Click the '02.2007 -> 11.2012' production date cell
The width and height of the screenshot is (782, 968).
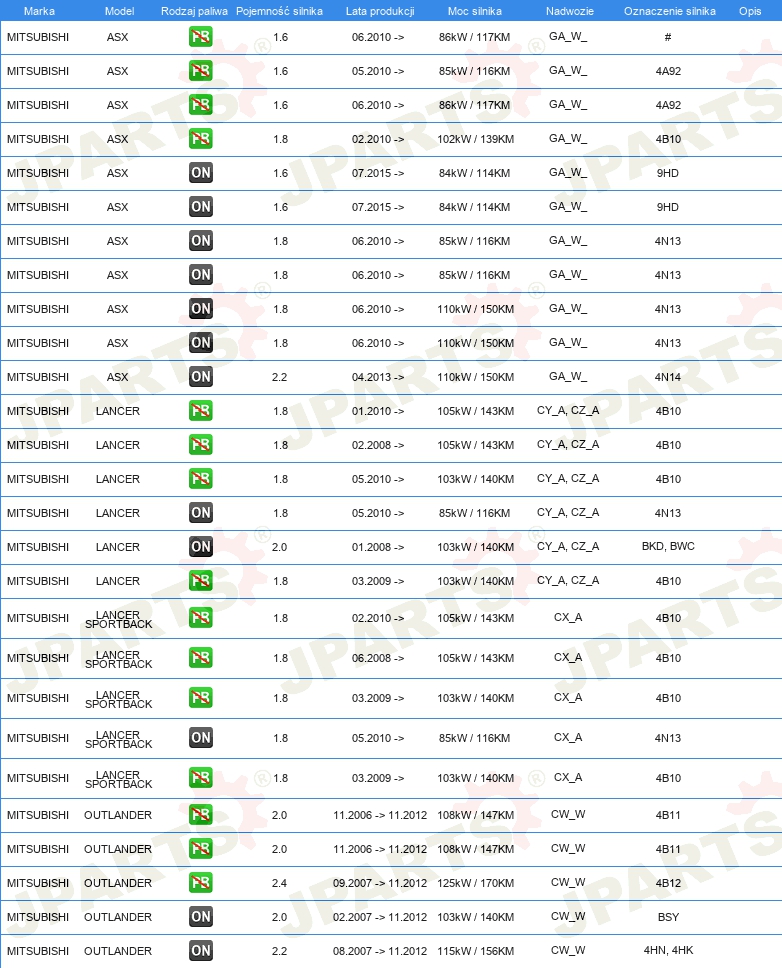380,917
